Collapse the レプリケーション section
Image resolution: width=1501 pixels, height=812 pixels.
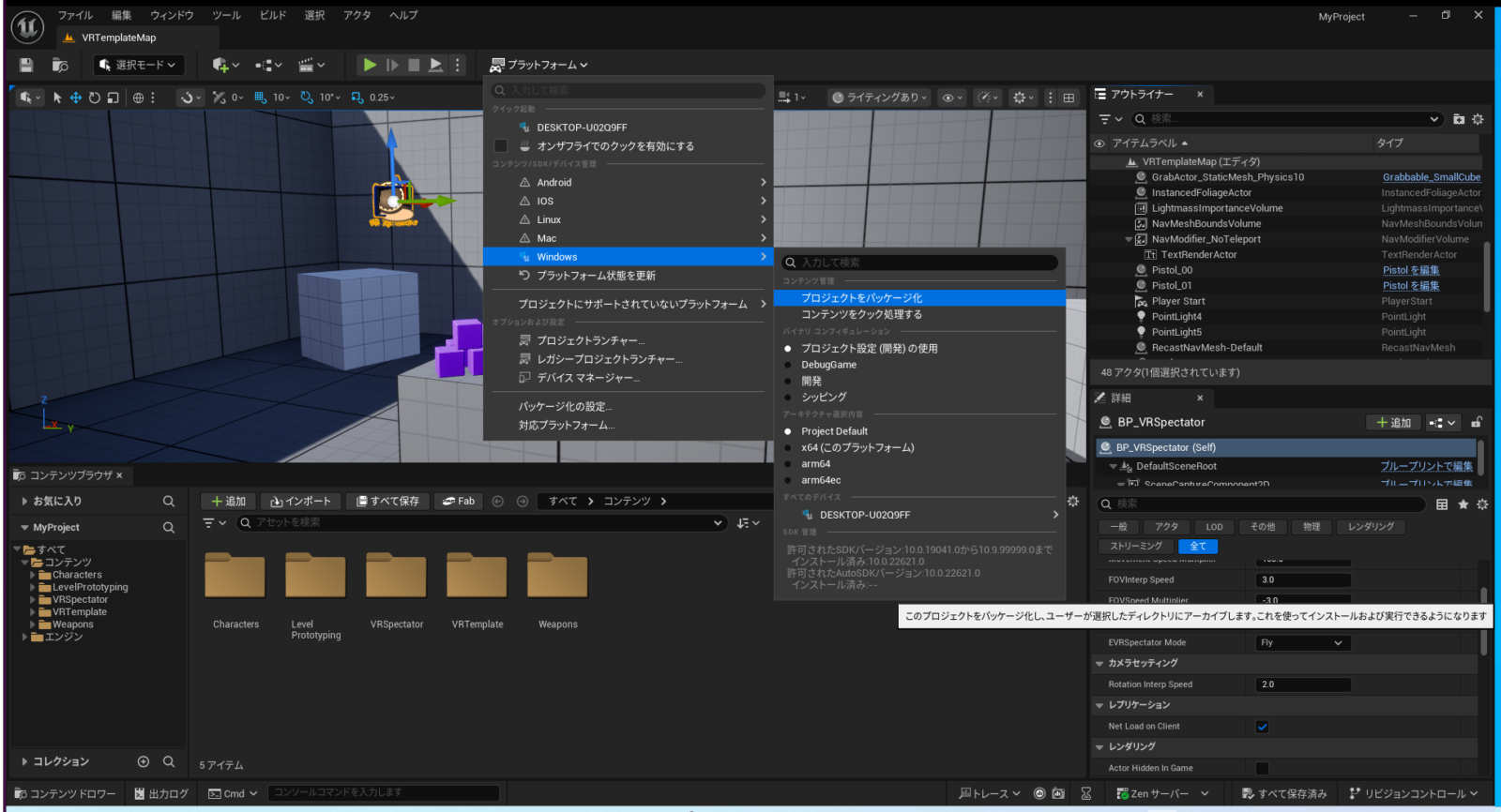(x=1099, y=705)
